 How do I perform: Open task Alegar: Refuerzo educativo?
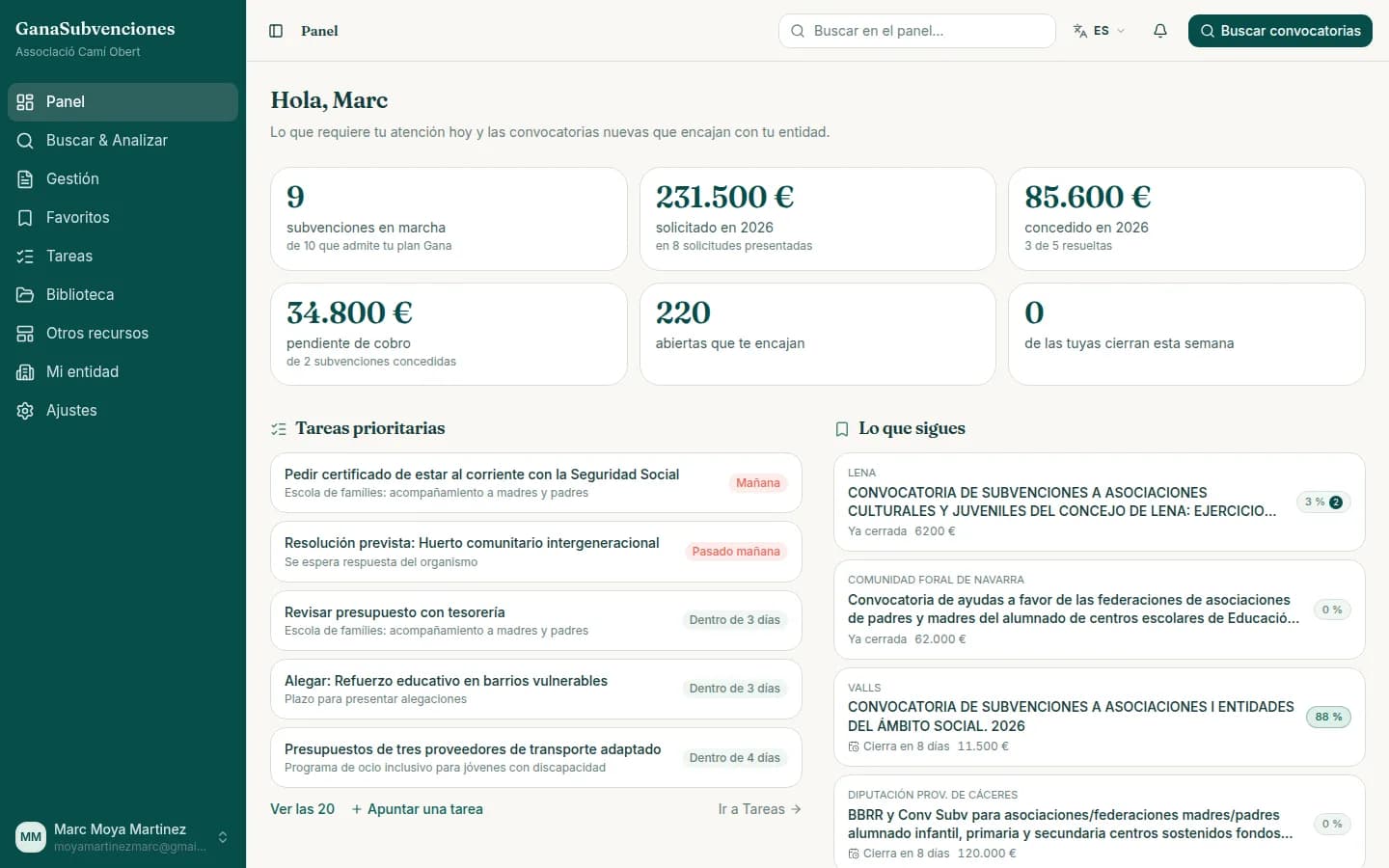(536, 690)
